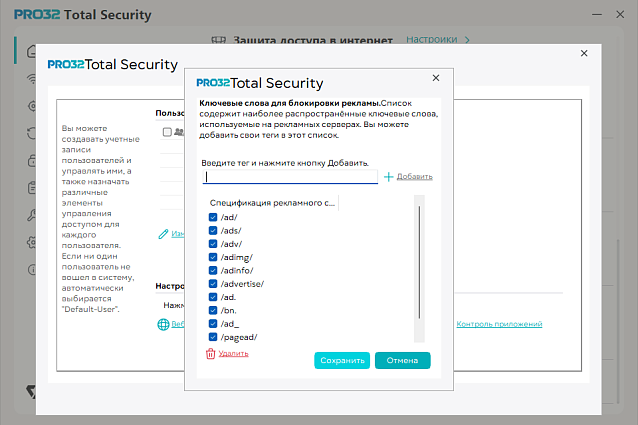Screen dimensions: 638x425
Task: Click the pencil edit icon in users window
Action: click(x=163, y=234)
